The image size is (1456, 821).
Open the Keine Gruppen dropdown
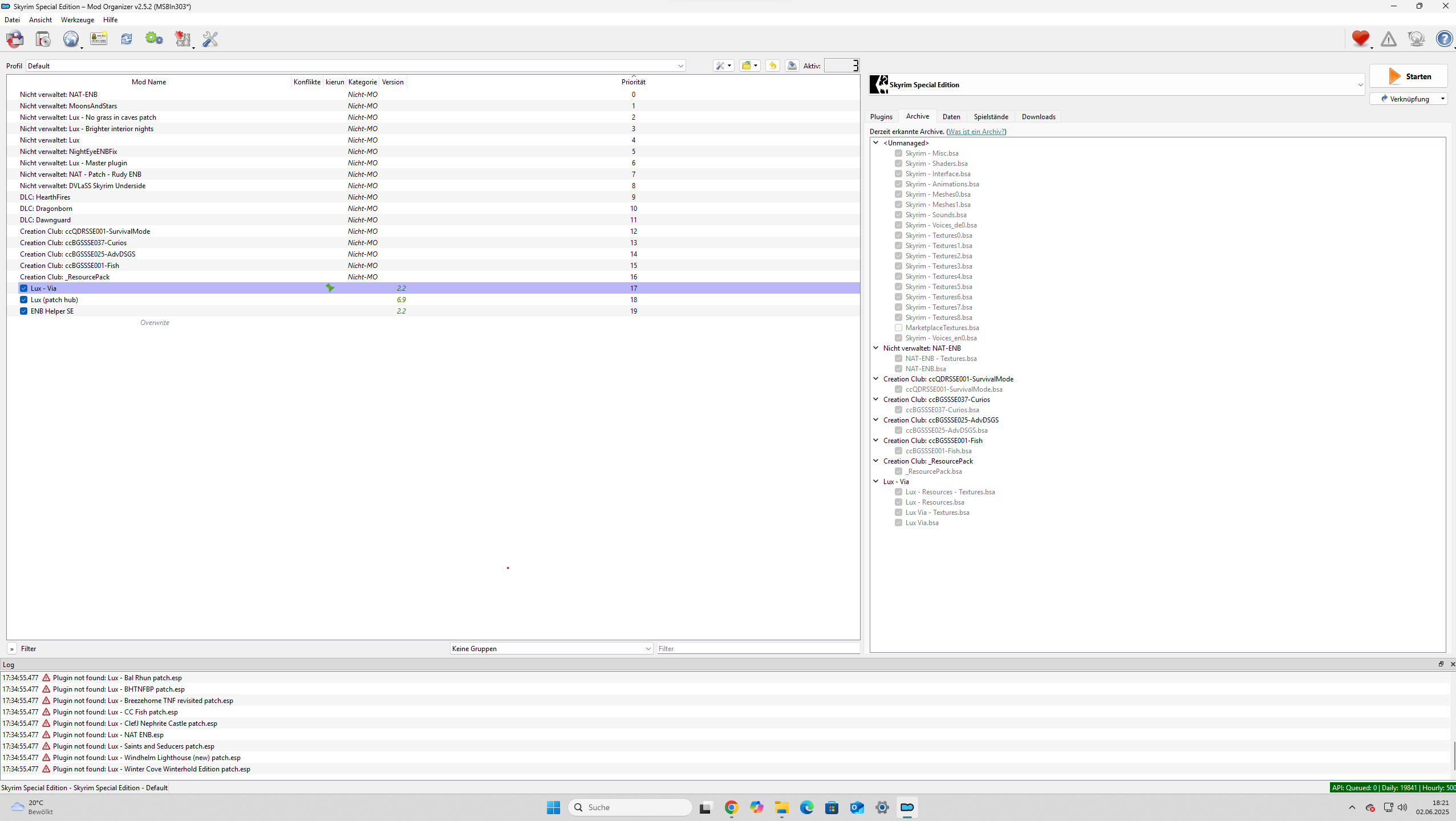[551, 649]
